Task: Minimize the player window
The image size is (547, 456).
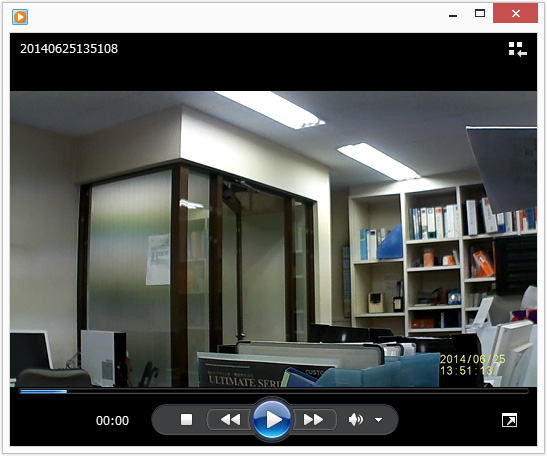Action: 453,14
